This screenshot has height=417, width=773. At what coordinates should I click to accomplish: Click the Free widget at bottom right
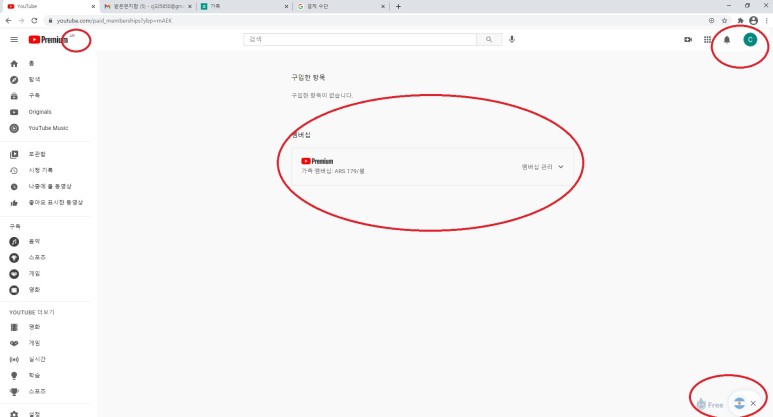click(x=710, y=405)
